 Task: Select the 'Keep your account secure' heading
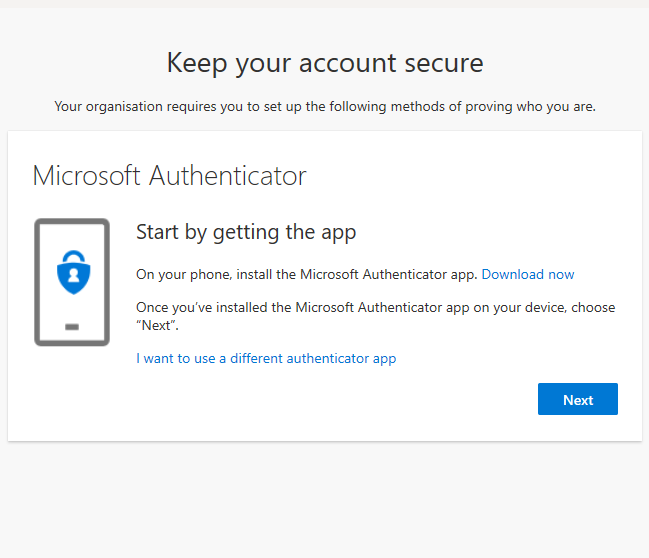325,63
